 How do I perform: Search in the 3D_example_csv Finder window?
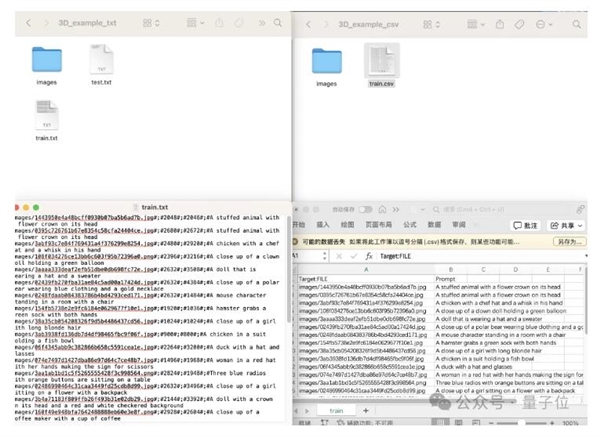click(x=576, y=24)
